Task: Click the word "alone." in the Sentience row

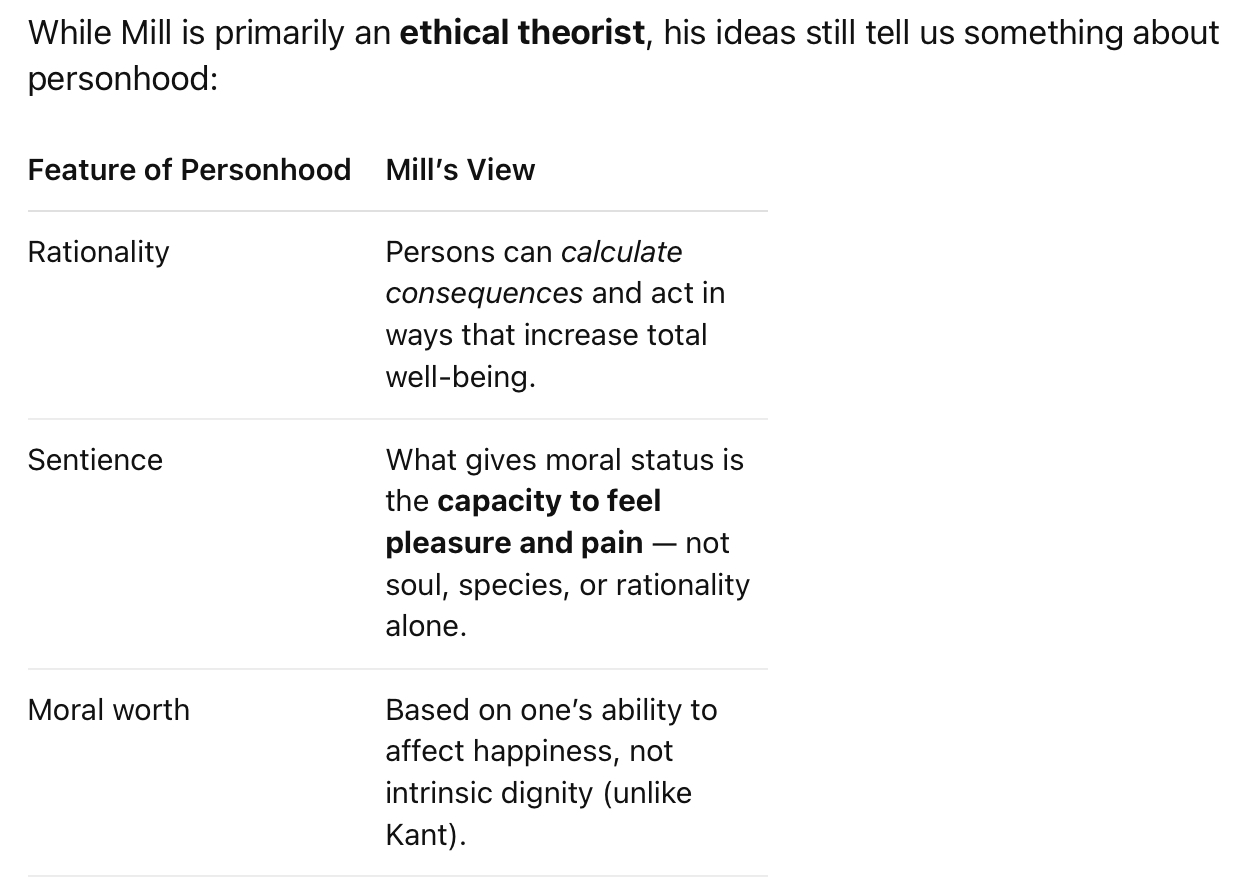Action: 426,626
